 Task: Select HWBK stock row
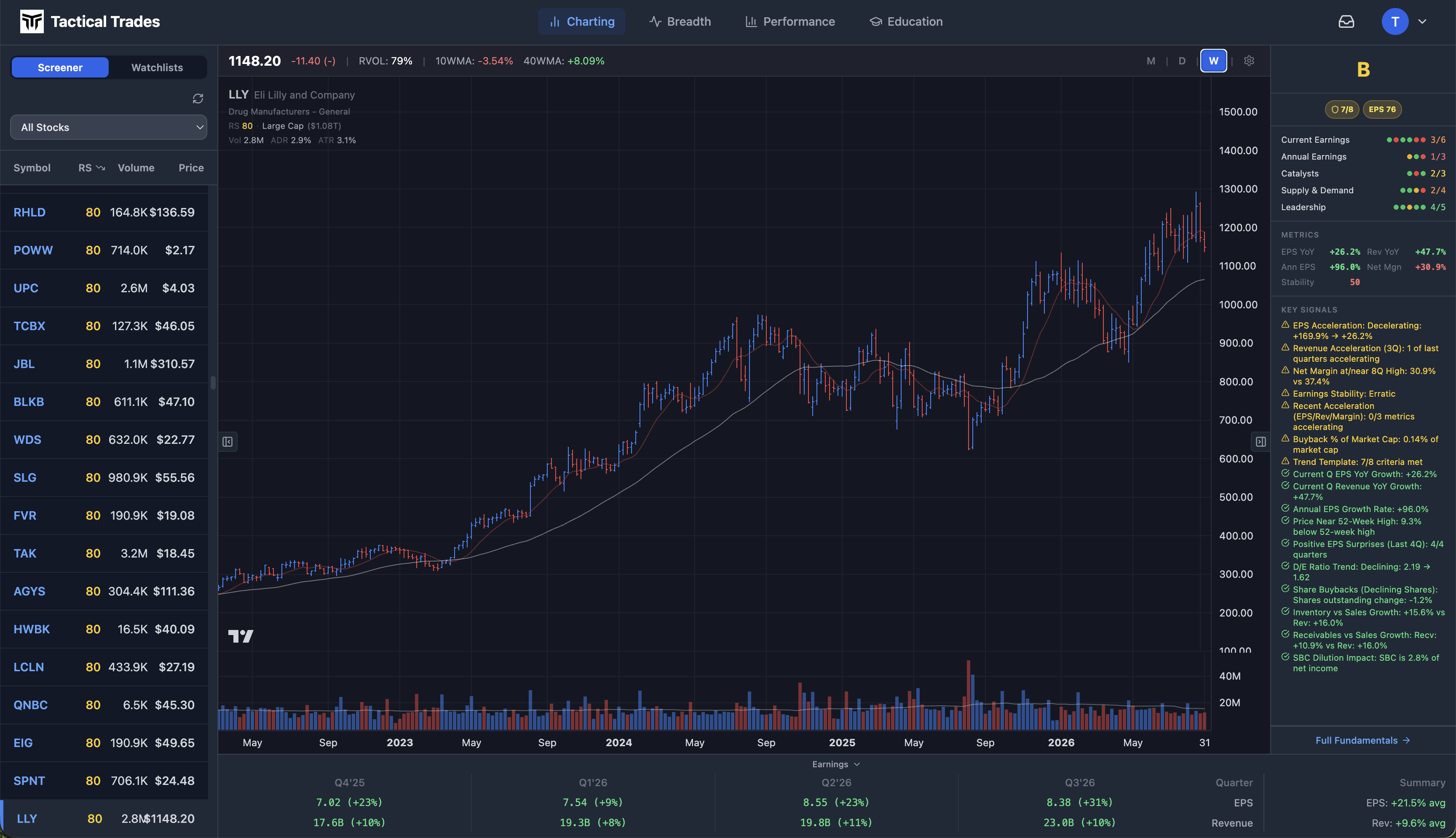tap(104, 629)
